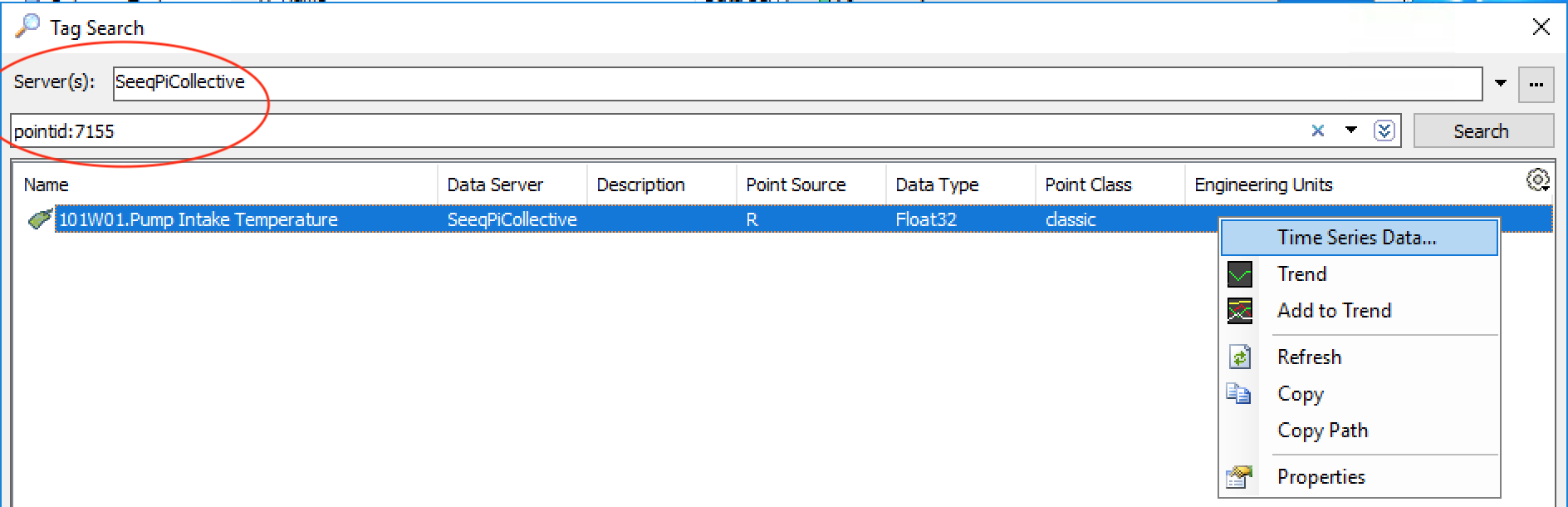
Task: Choose Time Series Data... from context menu
Action: coord(1356,238)
